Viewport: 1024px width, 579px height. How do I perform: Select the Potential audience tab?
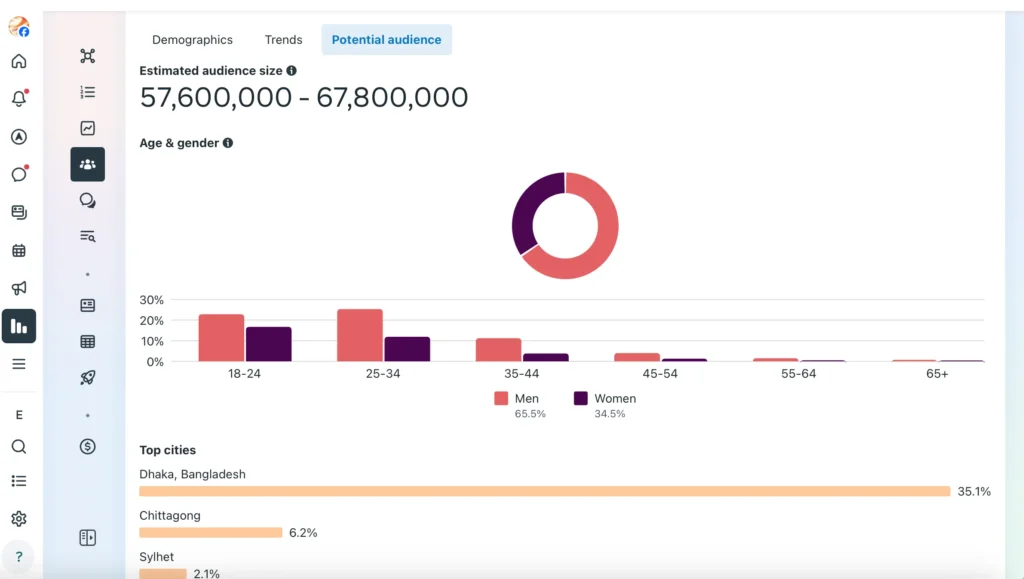(386, 40)
